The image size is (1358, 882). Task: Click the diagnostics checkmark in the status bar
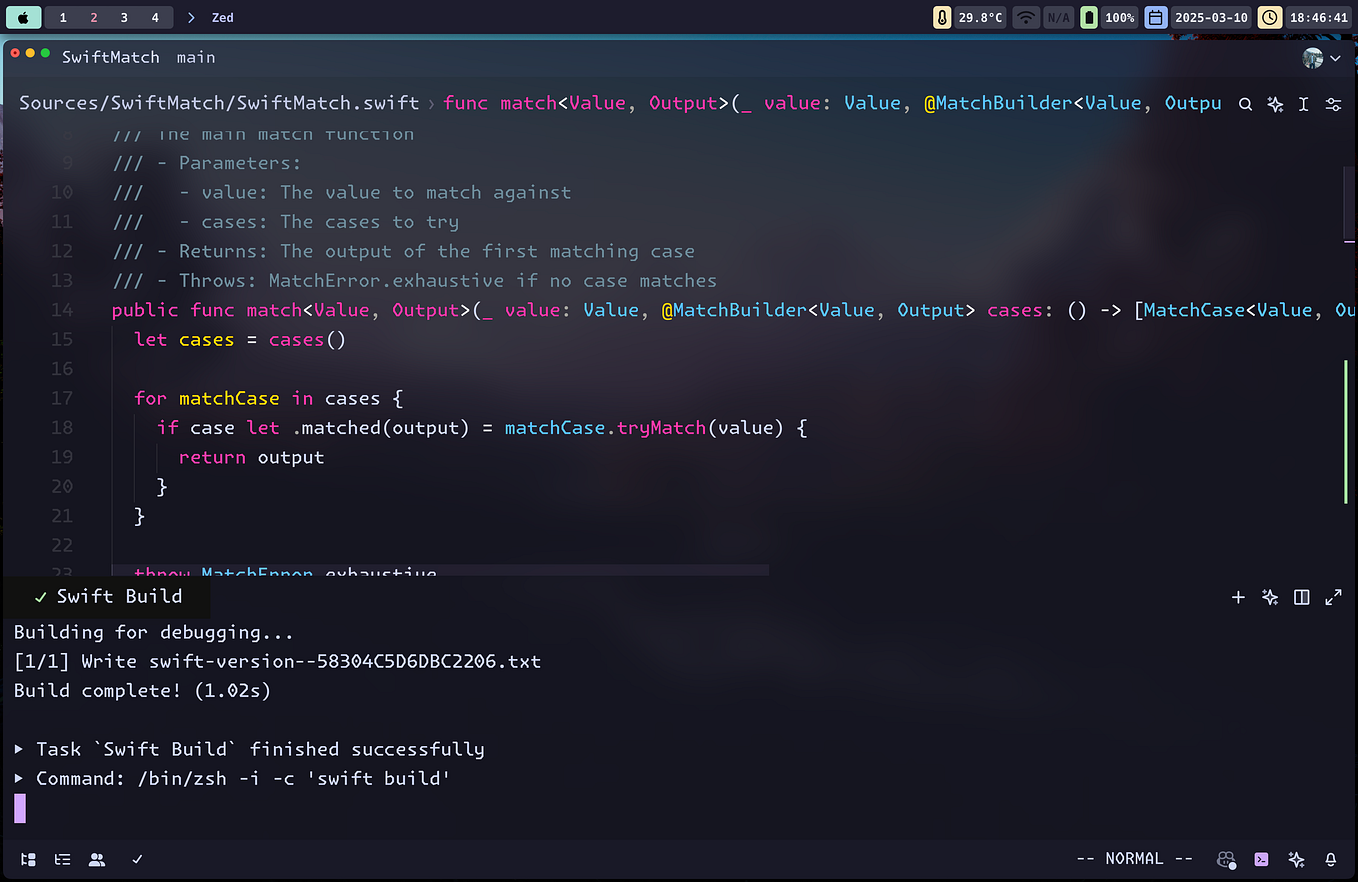137,859
